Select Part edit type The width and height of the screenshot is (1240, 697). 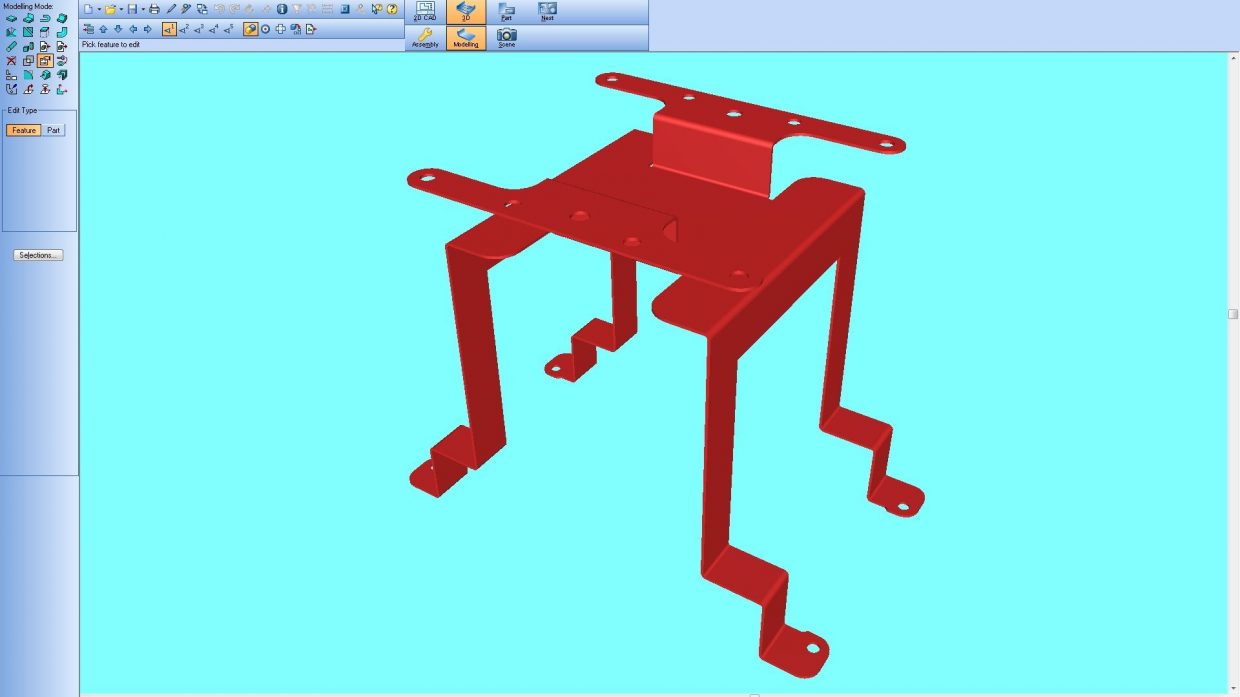click(x=54, y=130)
